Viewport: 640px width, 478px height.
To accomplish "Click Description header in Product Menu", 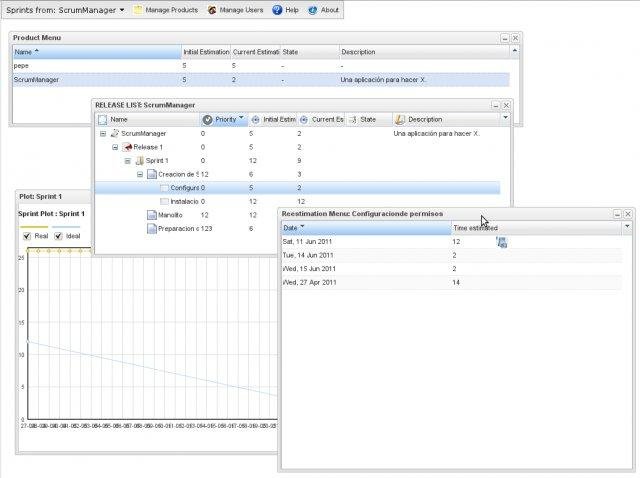I will point(424,52).
